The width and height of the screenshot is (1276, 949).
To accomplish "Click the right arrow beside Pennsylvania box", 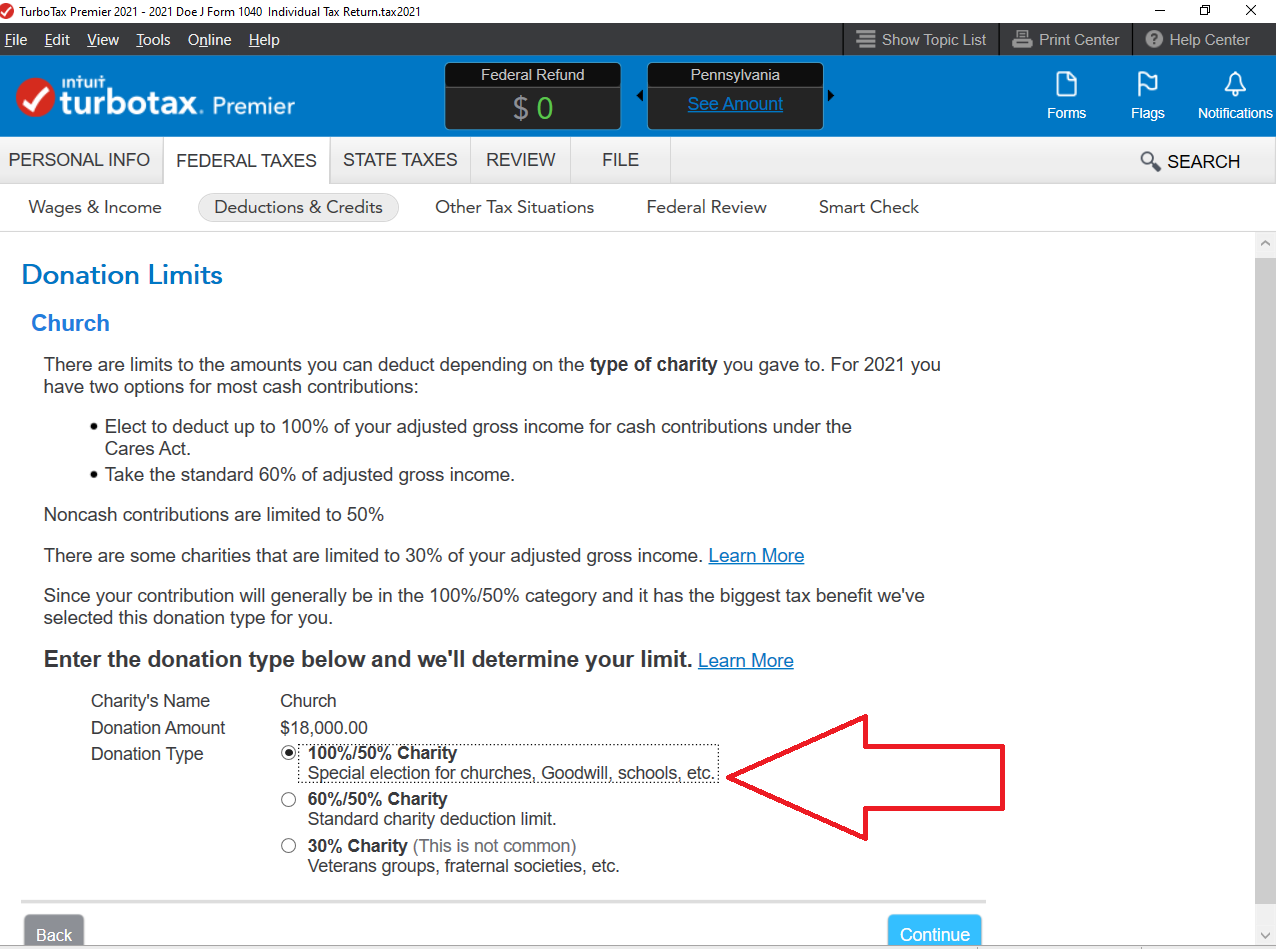I will 830,96.
